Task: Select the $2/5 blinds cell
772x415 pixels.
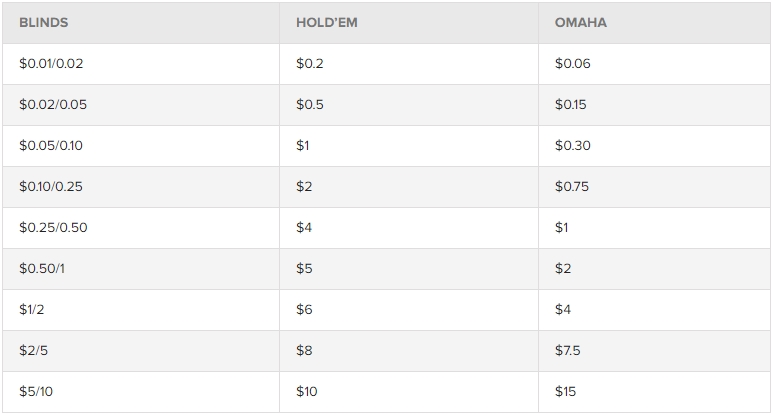Action: (32, 351)
